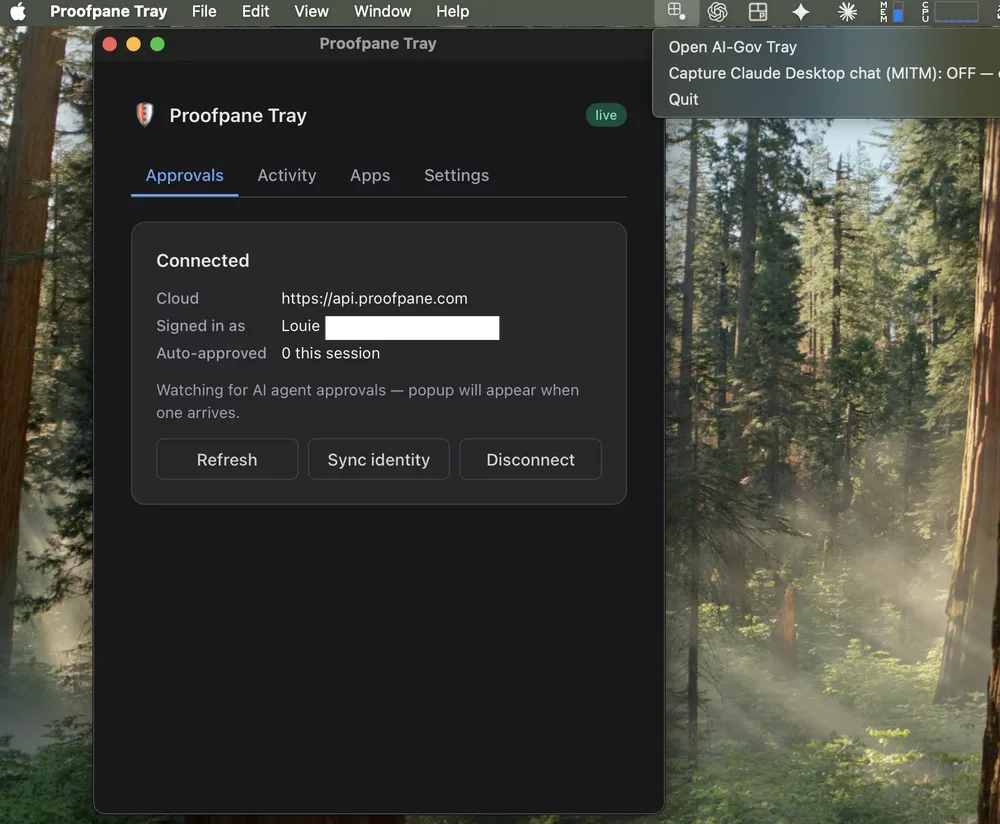The image size is (1000, 824).
Task: Open the Apps tab
Action: point(370,175)
